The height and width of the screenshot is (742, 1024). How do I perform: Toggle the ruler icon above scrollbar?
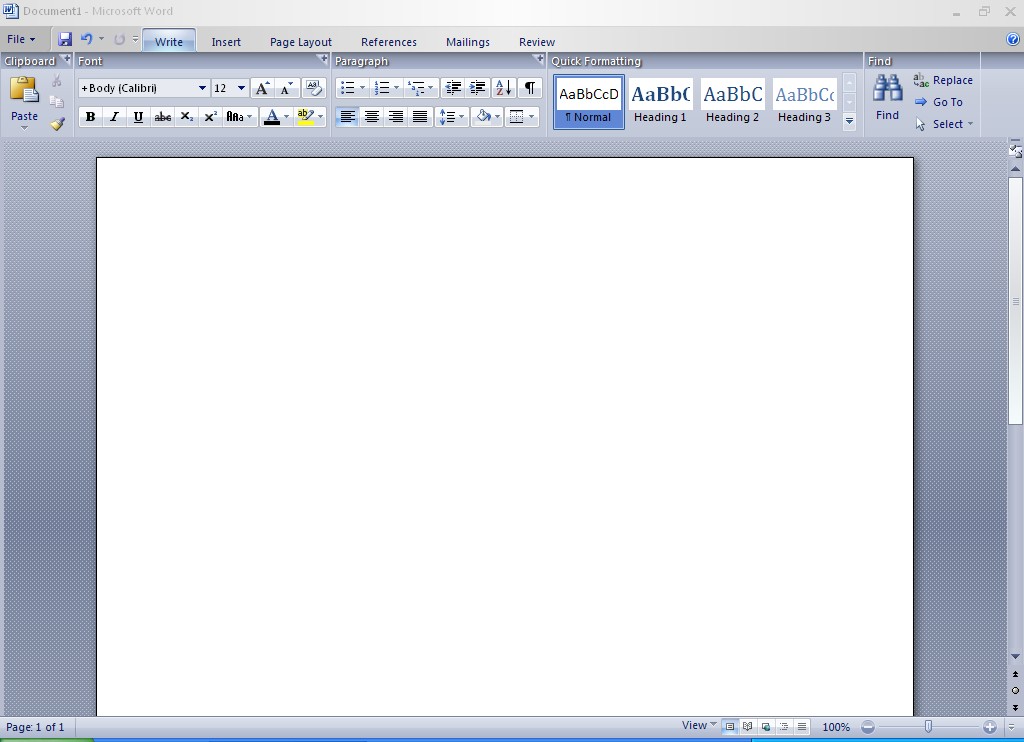1015,150
